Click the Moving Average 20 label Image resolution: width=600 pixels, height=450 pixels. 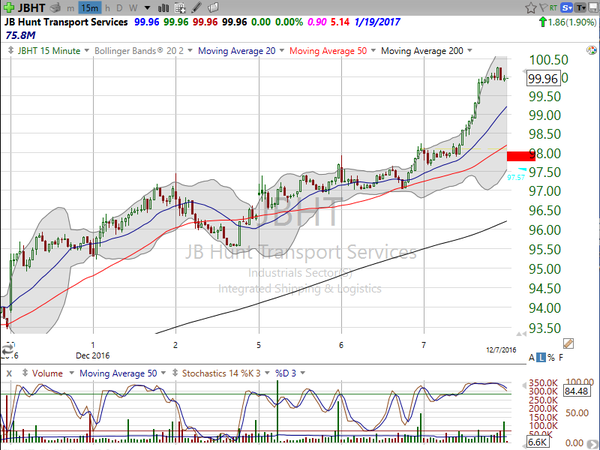[x=236, y=51]
